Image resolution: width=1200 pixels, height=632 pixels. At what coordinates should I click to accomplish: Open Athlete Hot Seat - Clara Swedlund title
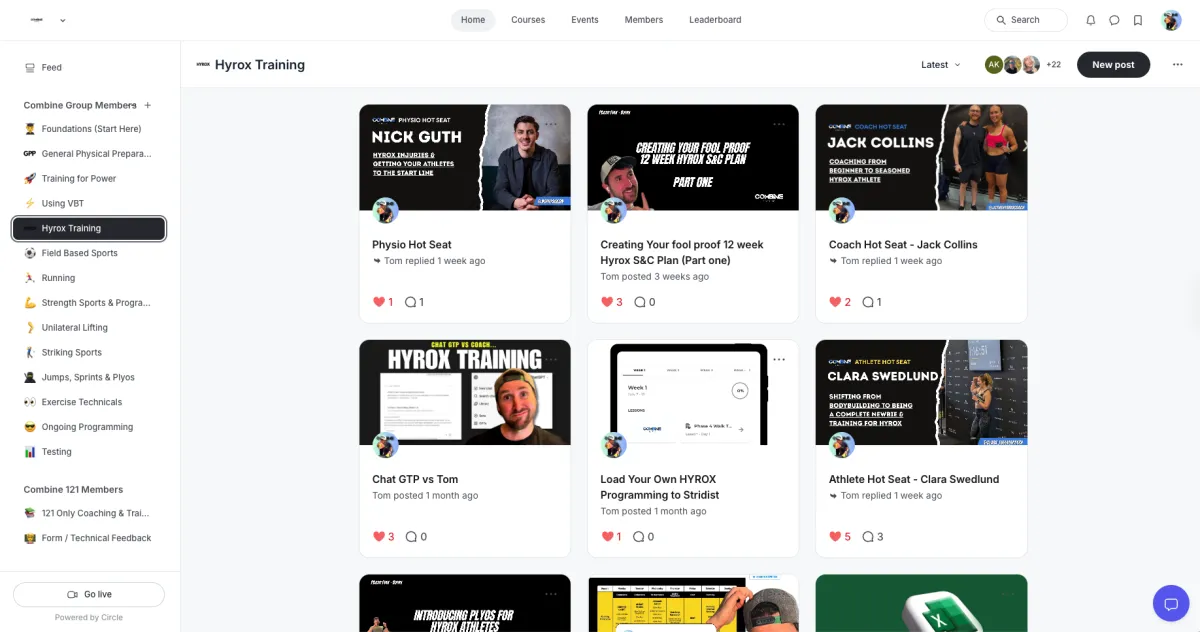[x=914, y=480]
